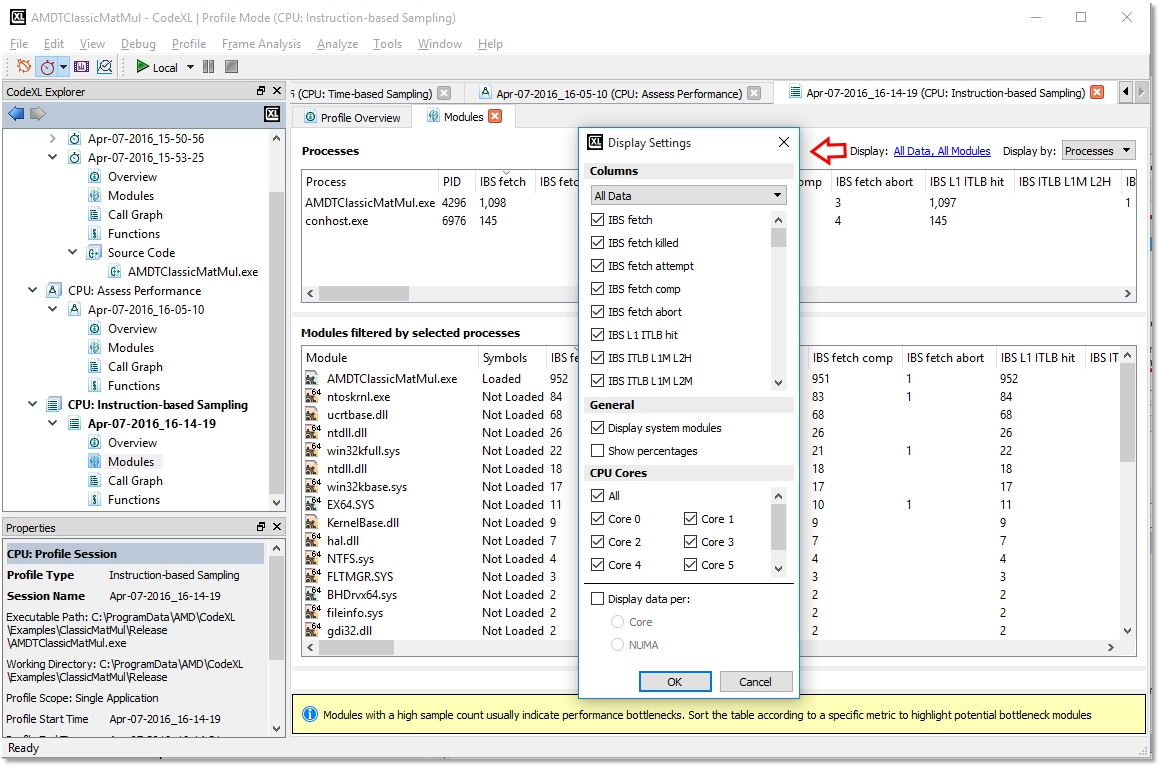Enable Display data per checkbox

tap(598, 599)
